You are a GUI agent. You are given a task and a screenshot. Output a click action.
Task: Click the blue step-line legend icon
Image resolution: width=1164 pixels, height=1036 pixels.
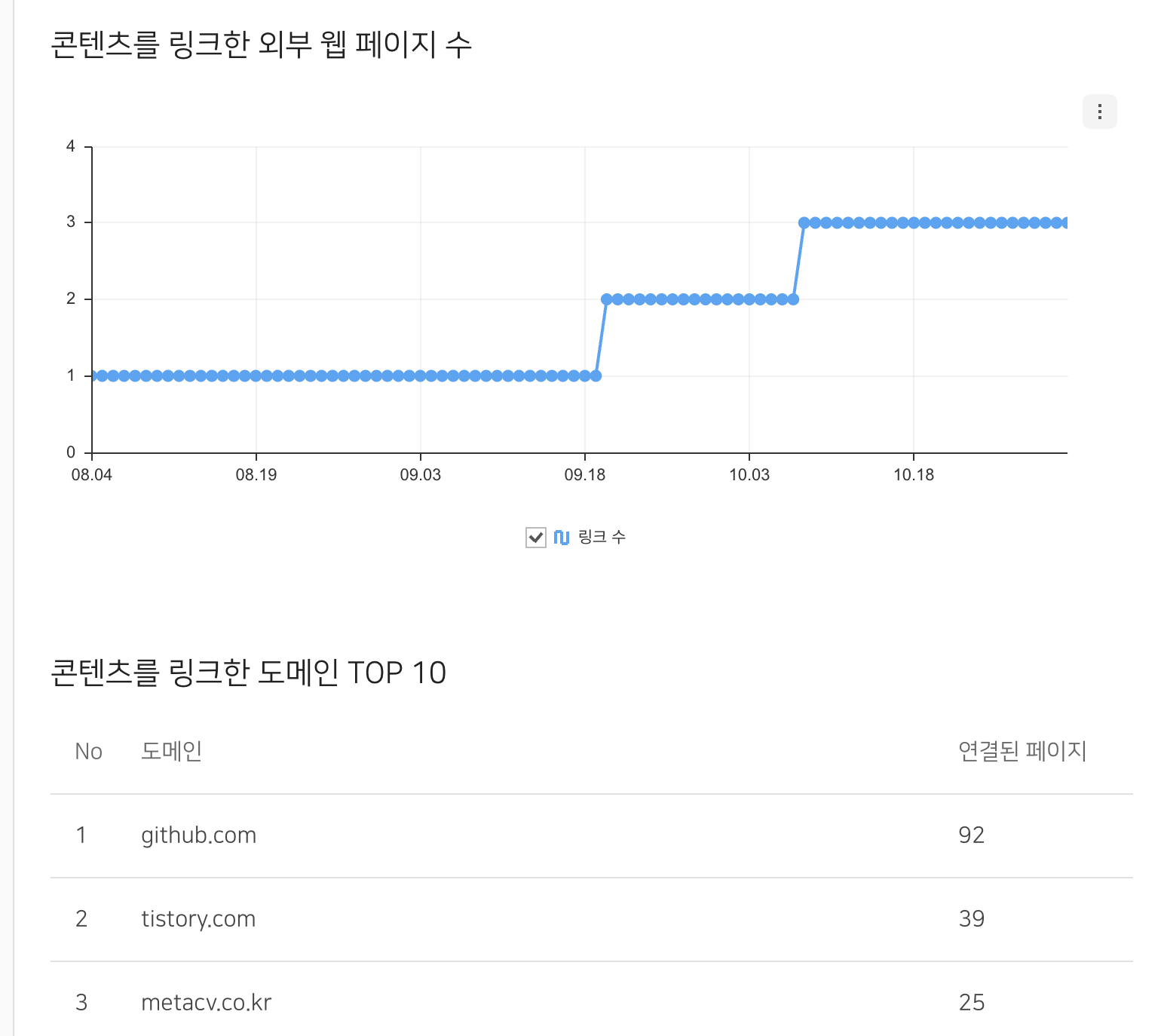(561, 538)
